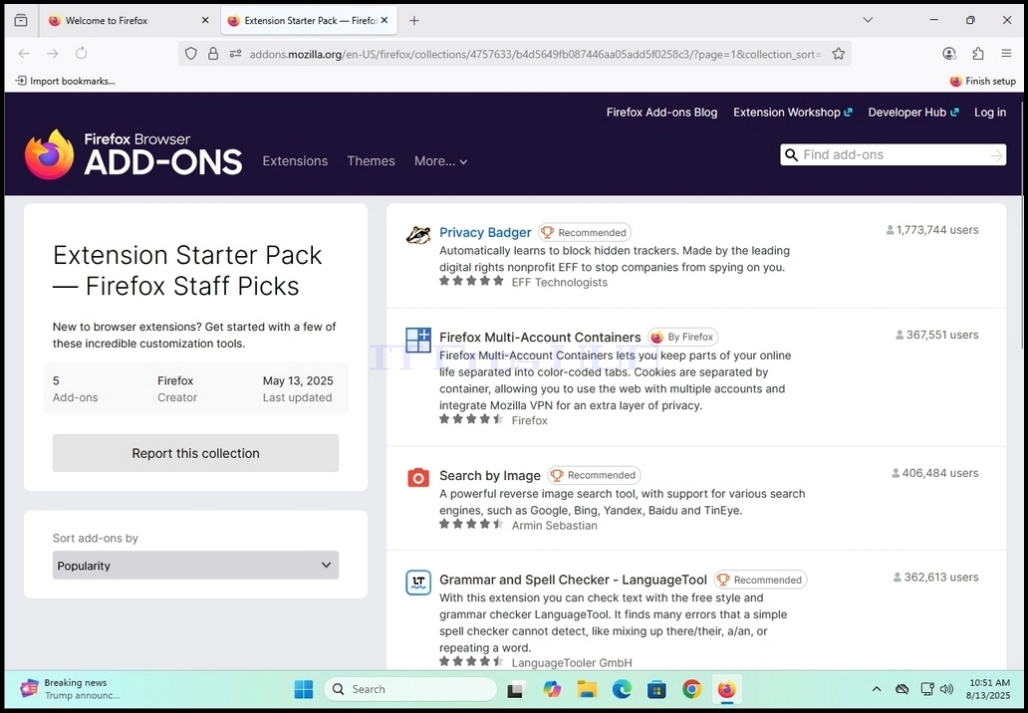Open Search by Image extension page
This screenshot has height=713, width=1028.
pos(490,476)
